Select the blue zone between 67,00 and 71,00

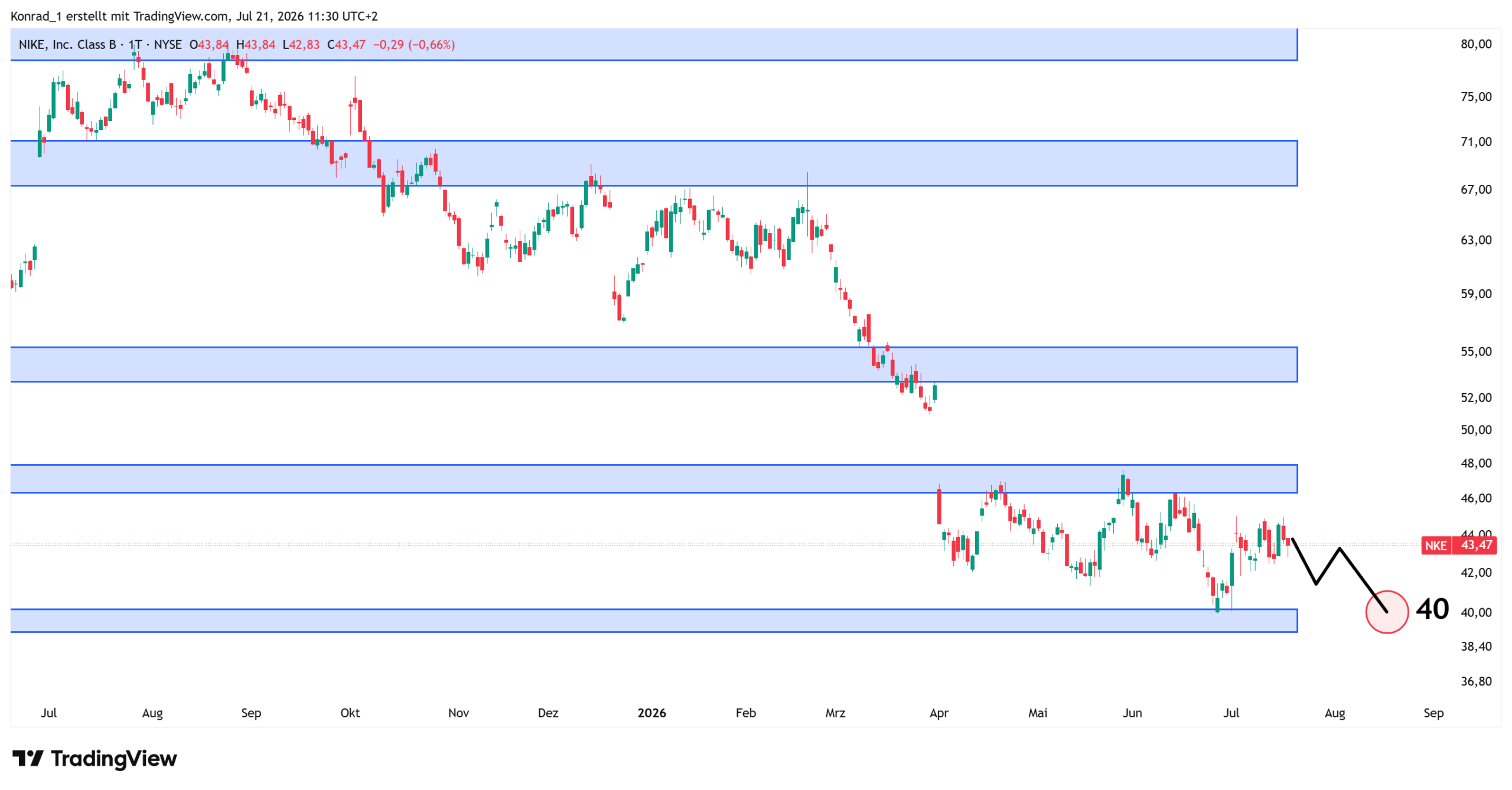click(x=654, y=163)
